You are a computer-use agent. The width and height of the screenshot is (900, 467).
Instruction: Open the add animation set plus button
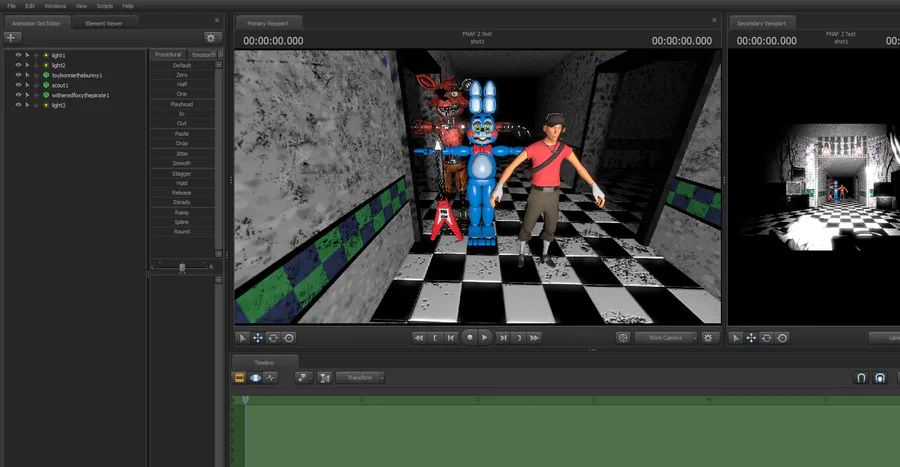click(x=12, y=38)
